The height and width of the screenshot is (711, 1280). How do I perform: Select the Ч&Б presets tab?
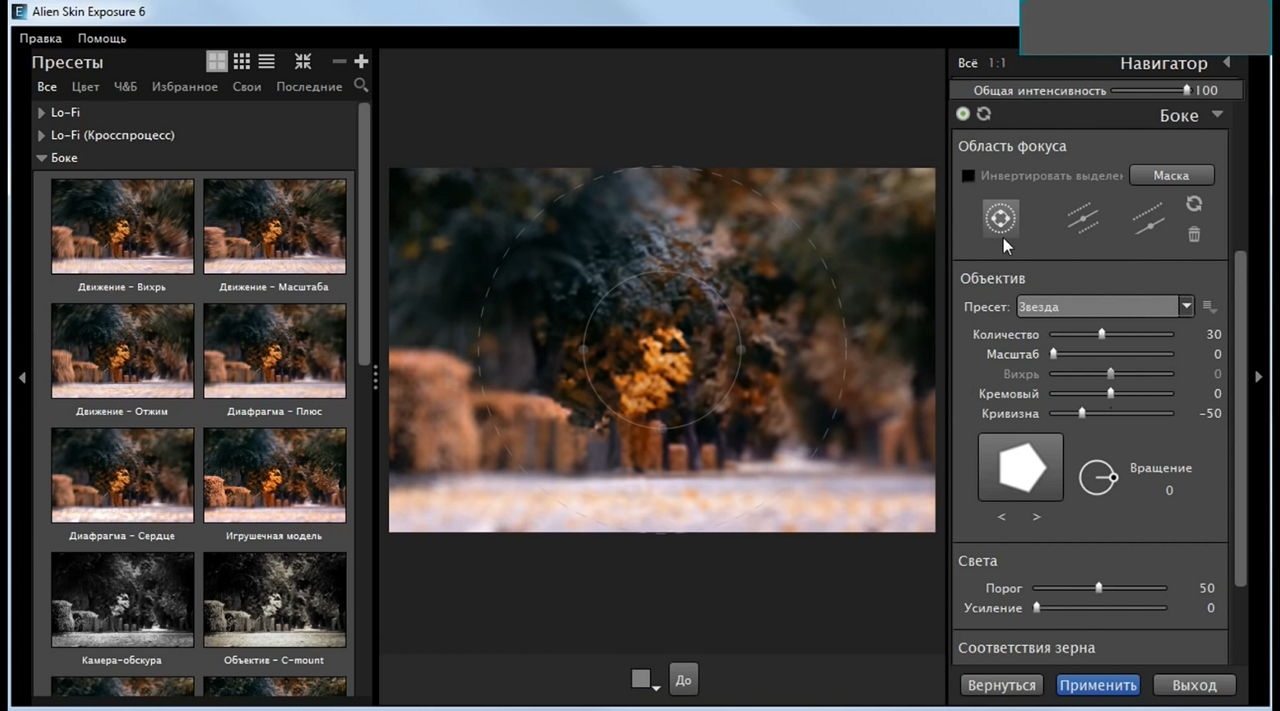coord(126,87)
